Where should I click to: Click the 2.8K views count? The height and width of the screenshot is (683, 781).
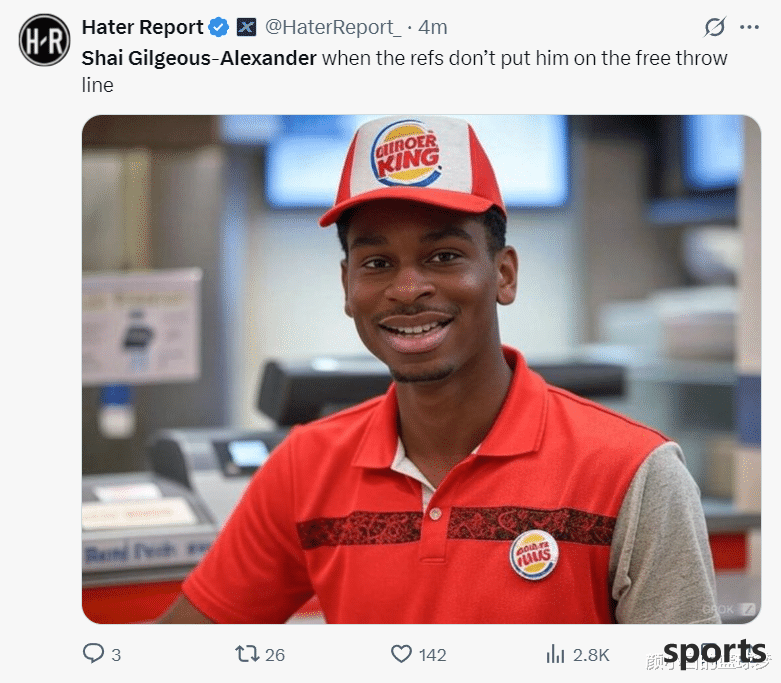(591, 655)
